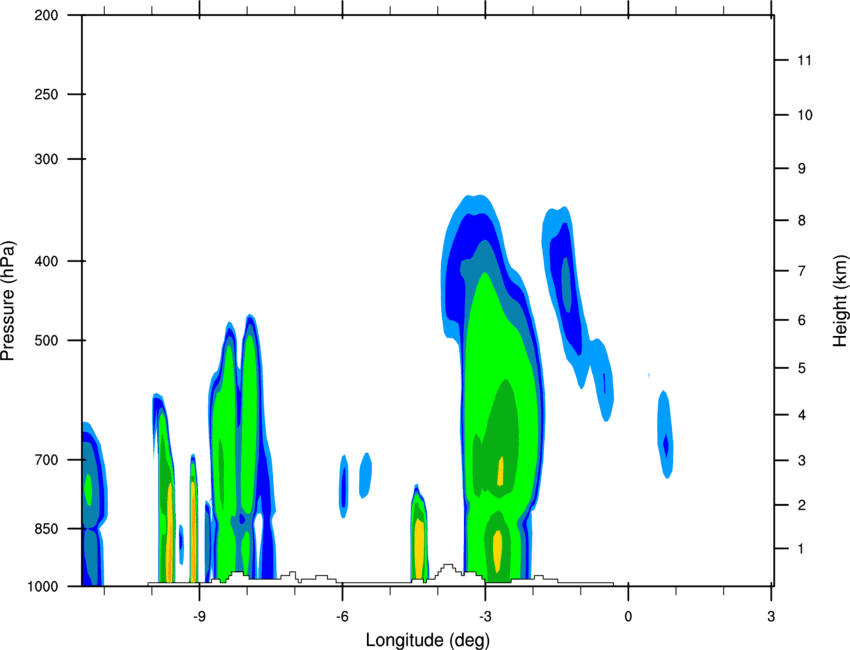Click the narrow blue patch at longitude -6

(344, 486)
